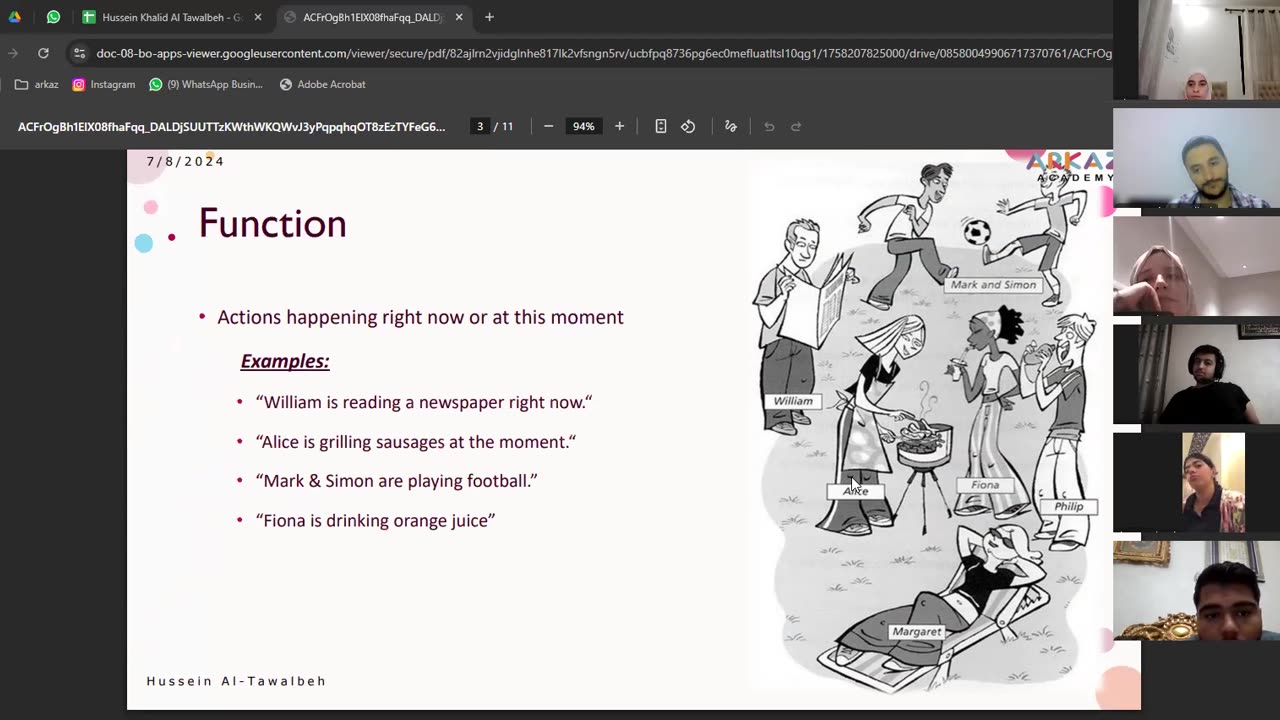1280x720 pixels.
Task: Open the pinned WhatsApp tab
Action: click(x=53, y=17)
